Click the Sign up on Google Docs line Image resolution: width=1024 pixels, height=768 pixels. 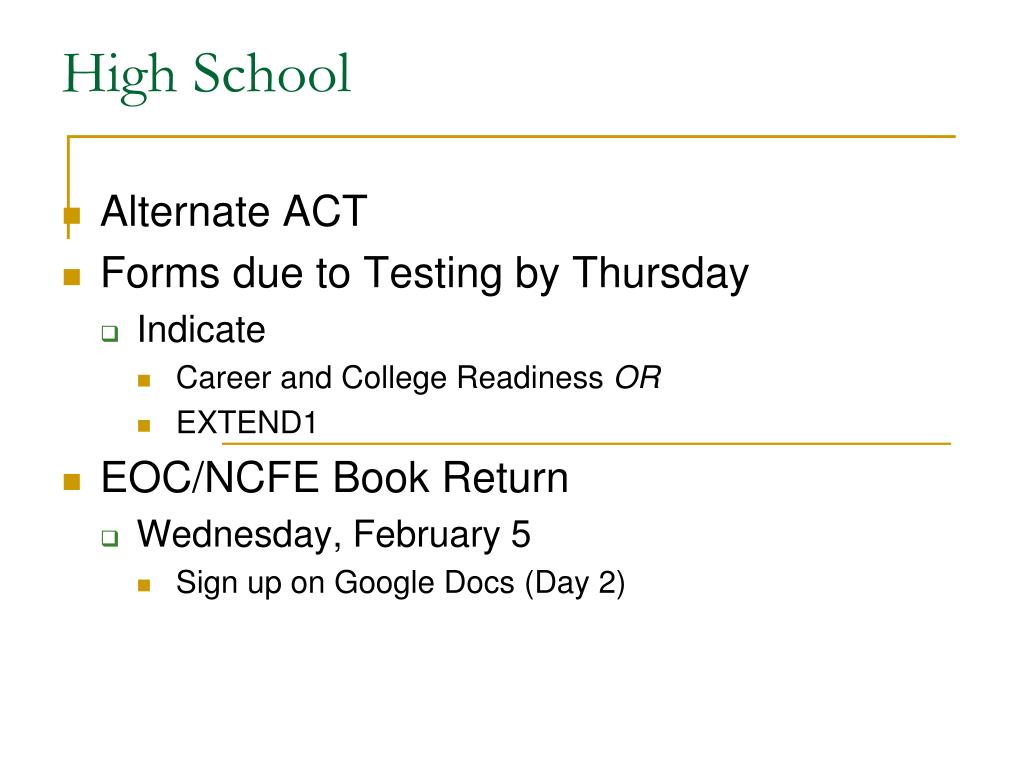pyautogui.click(x=400, y=583)
